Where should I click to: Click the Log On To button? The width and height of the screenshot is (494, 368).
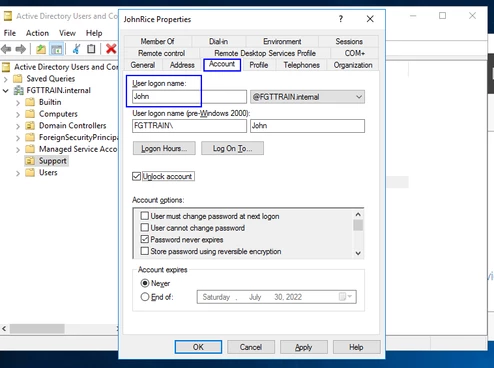(232, 148)
